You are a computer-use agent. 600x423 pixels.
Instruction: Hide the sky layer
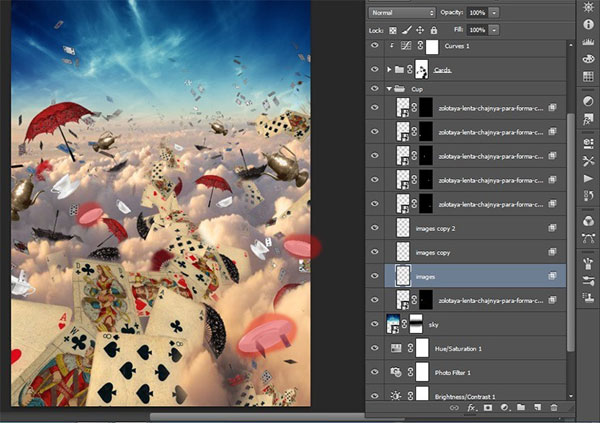click(375, 324)
